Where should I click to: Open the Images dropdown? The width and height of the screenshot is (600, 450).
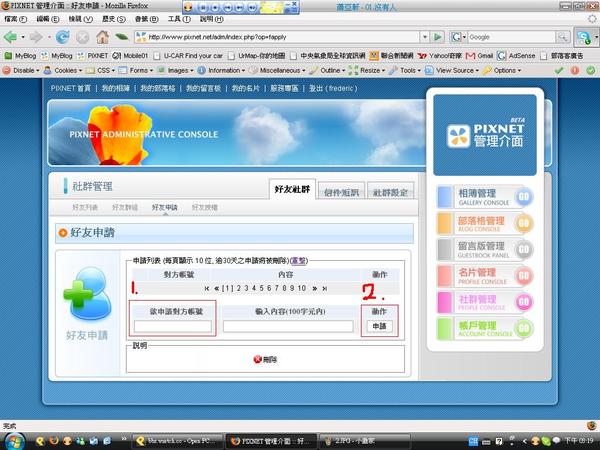(x=176, y=70)
